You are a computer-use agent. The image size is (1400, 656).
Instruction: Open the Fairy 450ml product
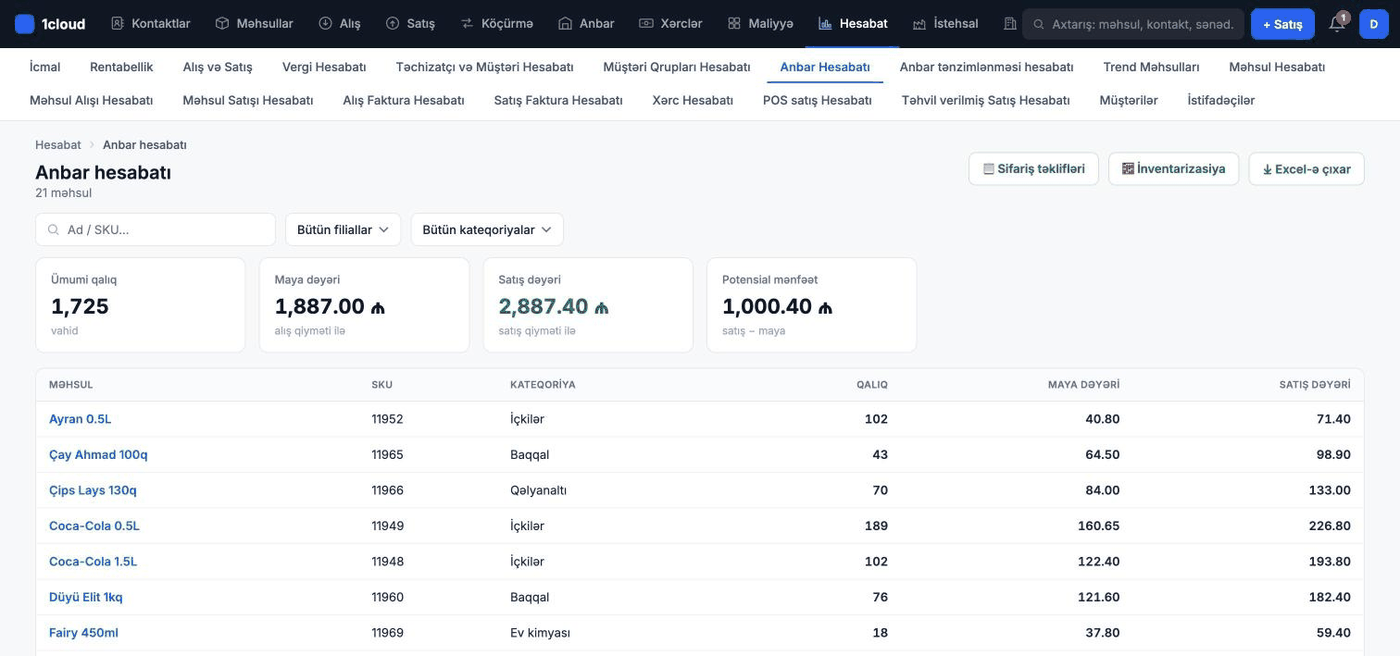click(84, 633)
